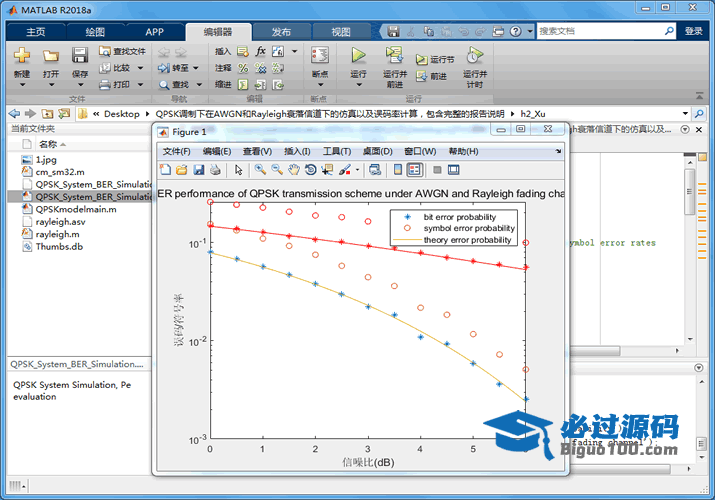Click the Breakpoints icon
The image size is (715, 500).
point(320,55)
